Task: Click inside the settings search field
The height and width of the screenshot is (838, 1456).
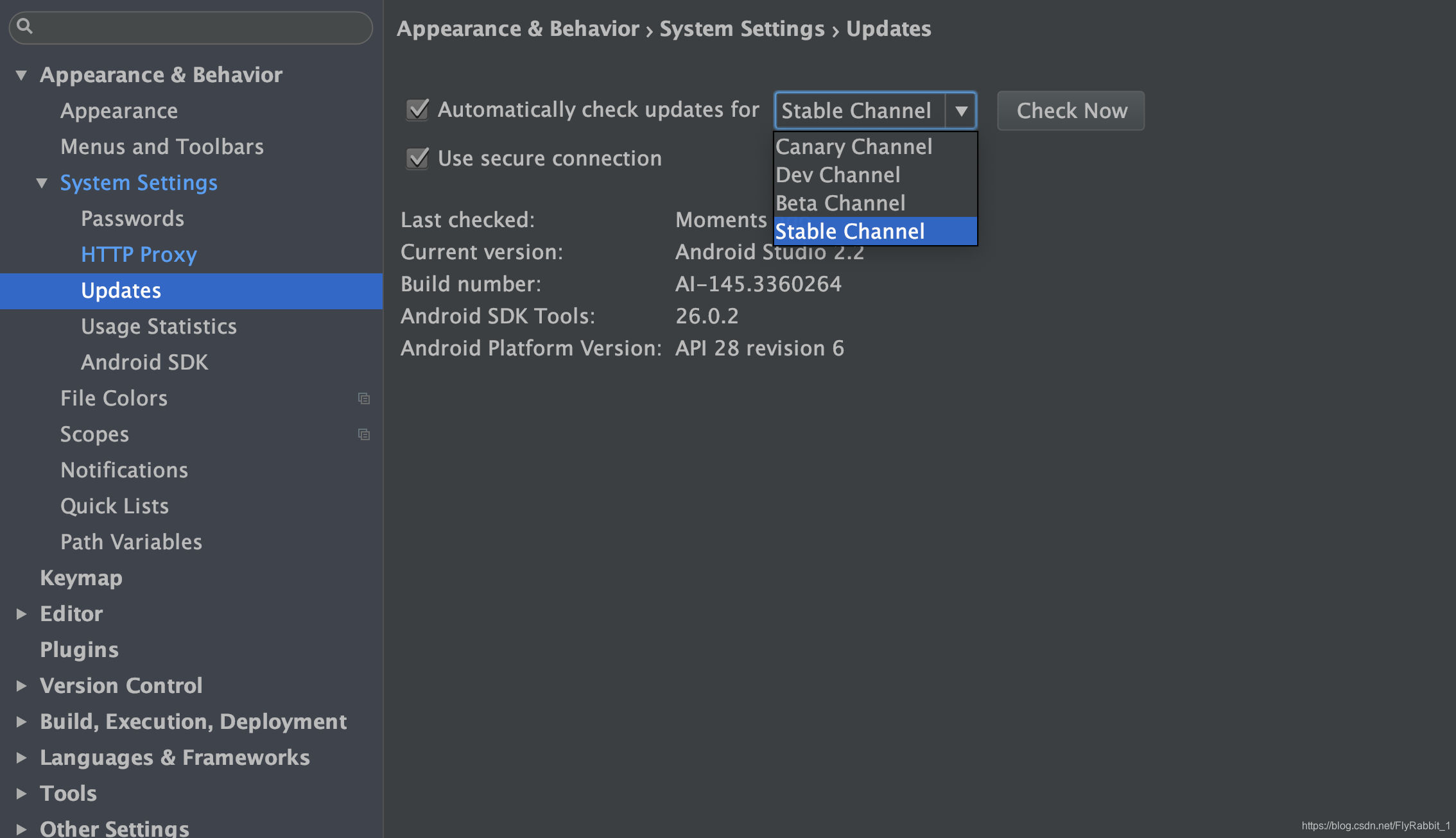Action: 199,28
